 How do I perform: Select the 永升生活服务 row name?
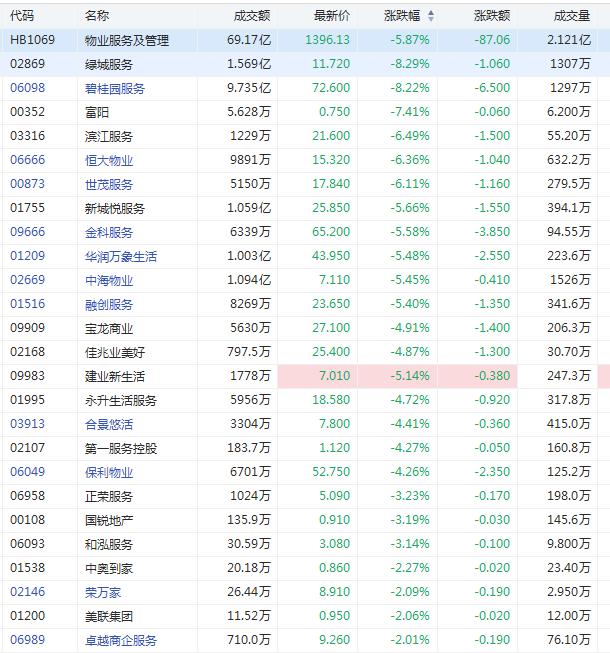121,400
